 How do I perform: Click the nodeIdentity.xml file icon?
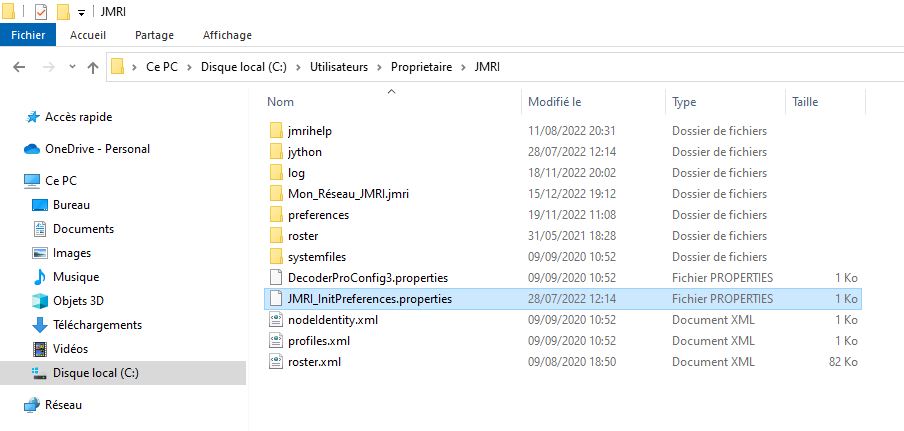point(277,320)
